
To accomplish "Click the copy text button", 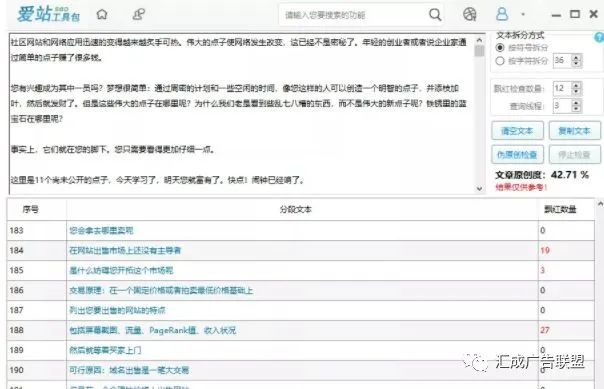I will pyautogui.click(x=574, y=131).
